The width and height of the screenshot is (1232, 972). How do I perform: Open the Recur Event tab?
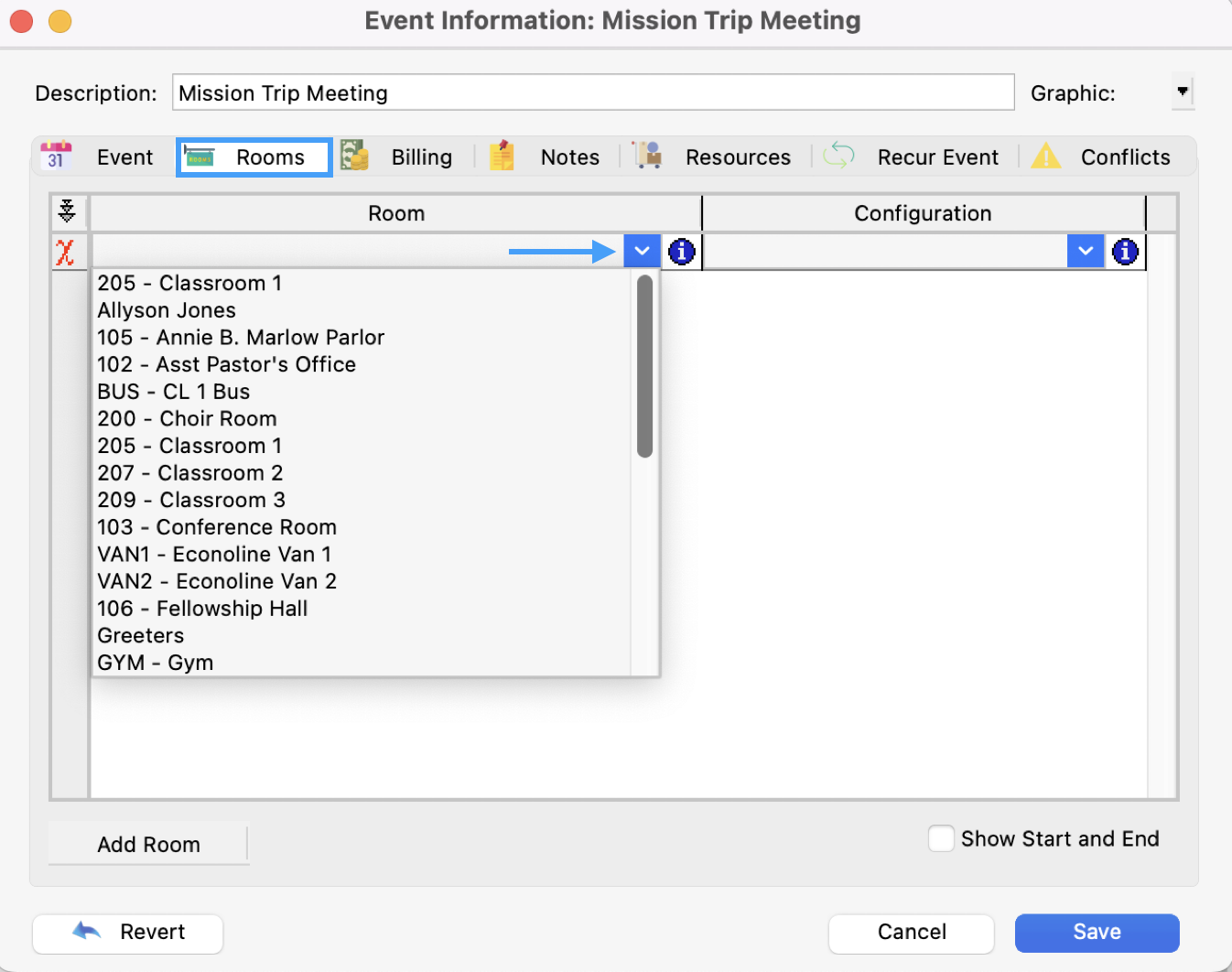click(937, 157)
